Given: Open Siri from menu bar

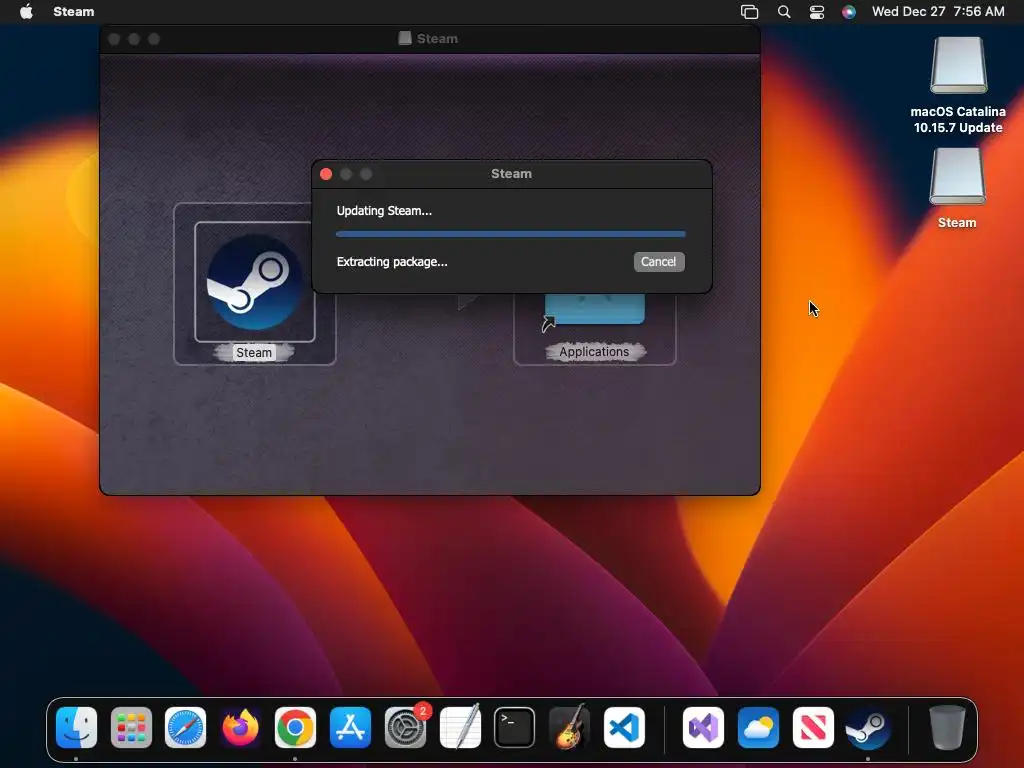Looking at the screenshot, I should [x=848, y=12].
